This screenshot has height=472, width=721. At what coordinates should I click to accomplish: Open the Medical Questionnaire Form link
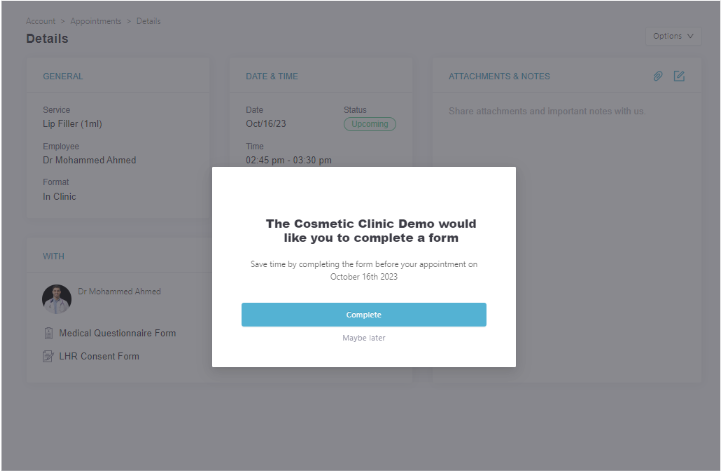pyautogui.click(x=117, y=333)
